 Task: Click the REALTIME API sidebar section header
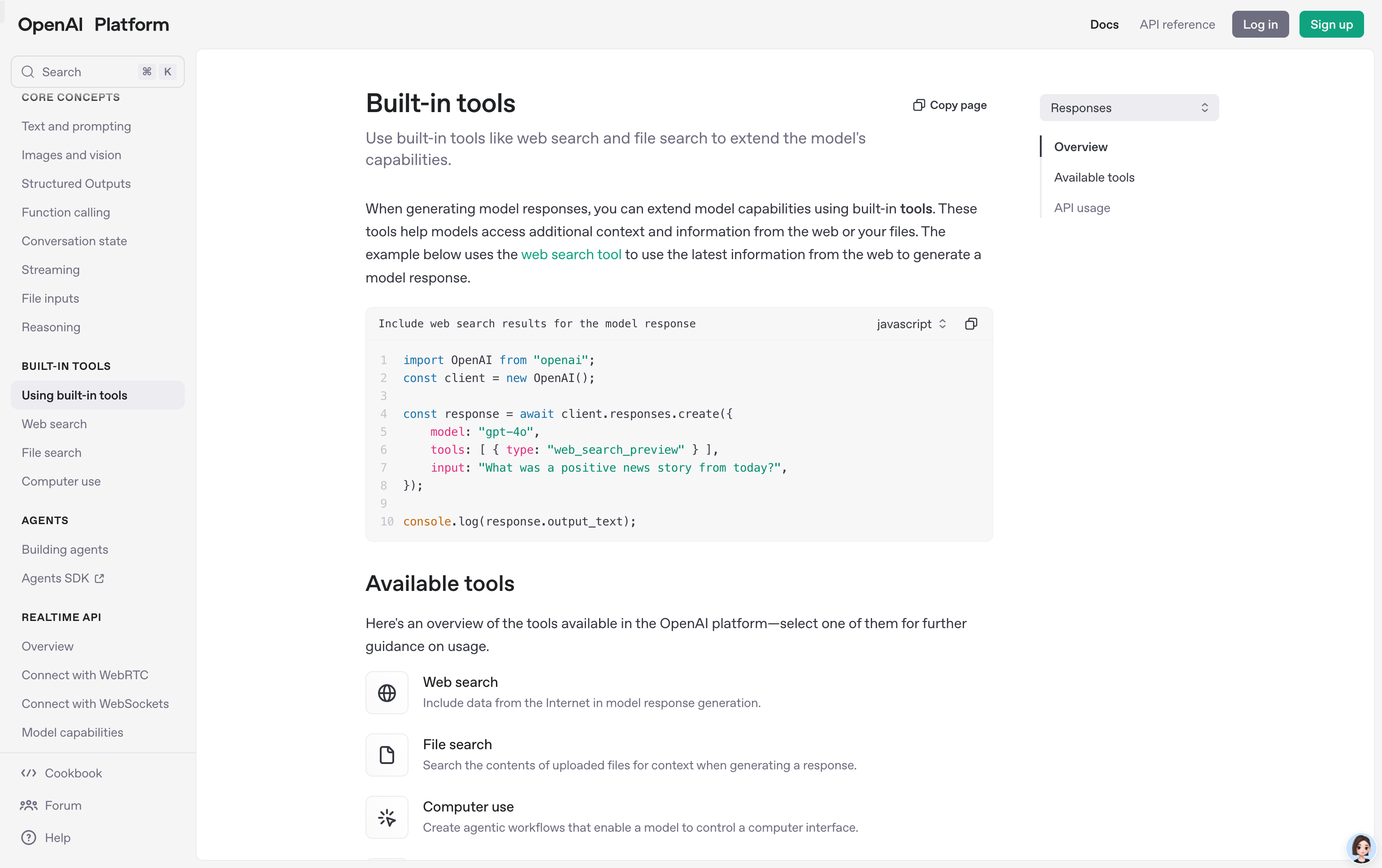tap(61, 617)
